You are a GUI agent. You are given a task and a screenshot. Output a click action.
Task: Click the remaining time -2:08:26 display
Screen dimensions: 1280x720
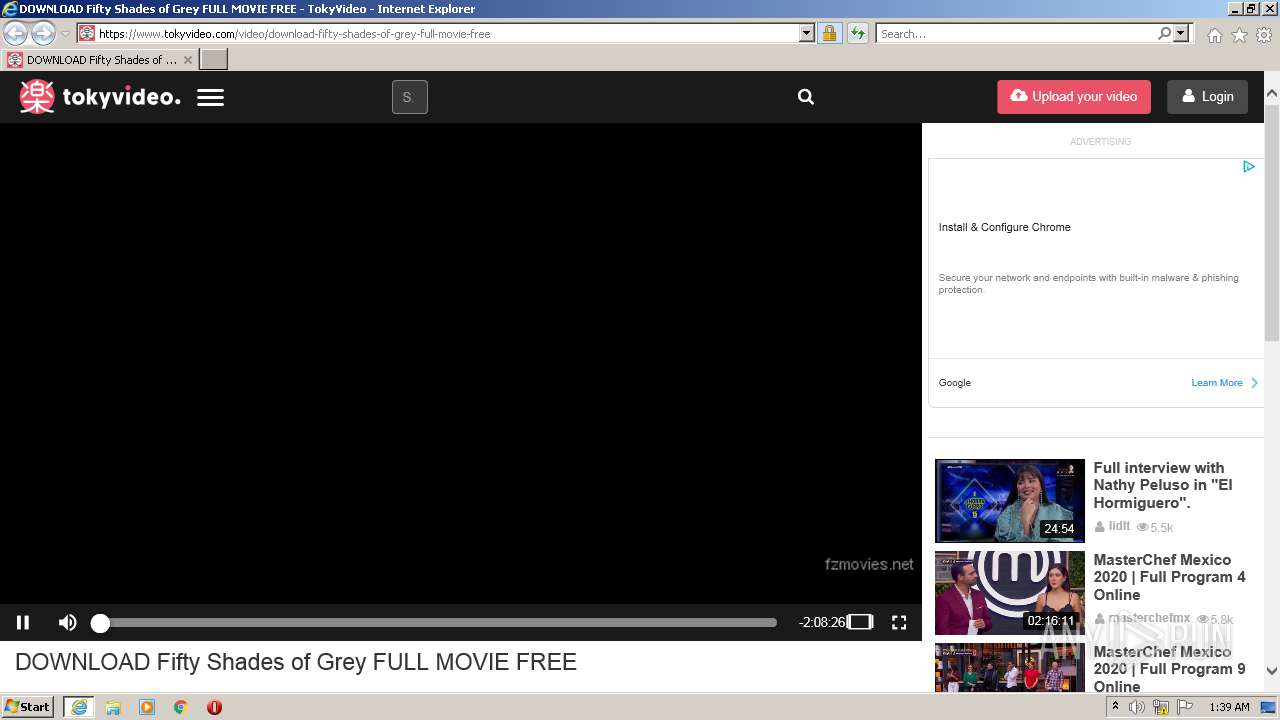(822, 622)
